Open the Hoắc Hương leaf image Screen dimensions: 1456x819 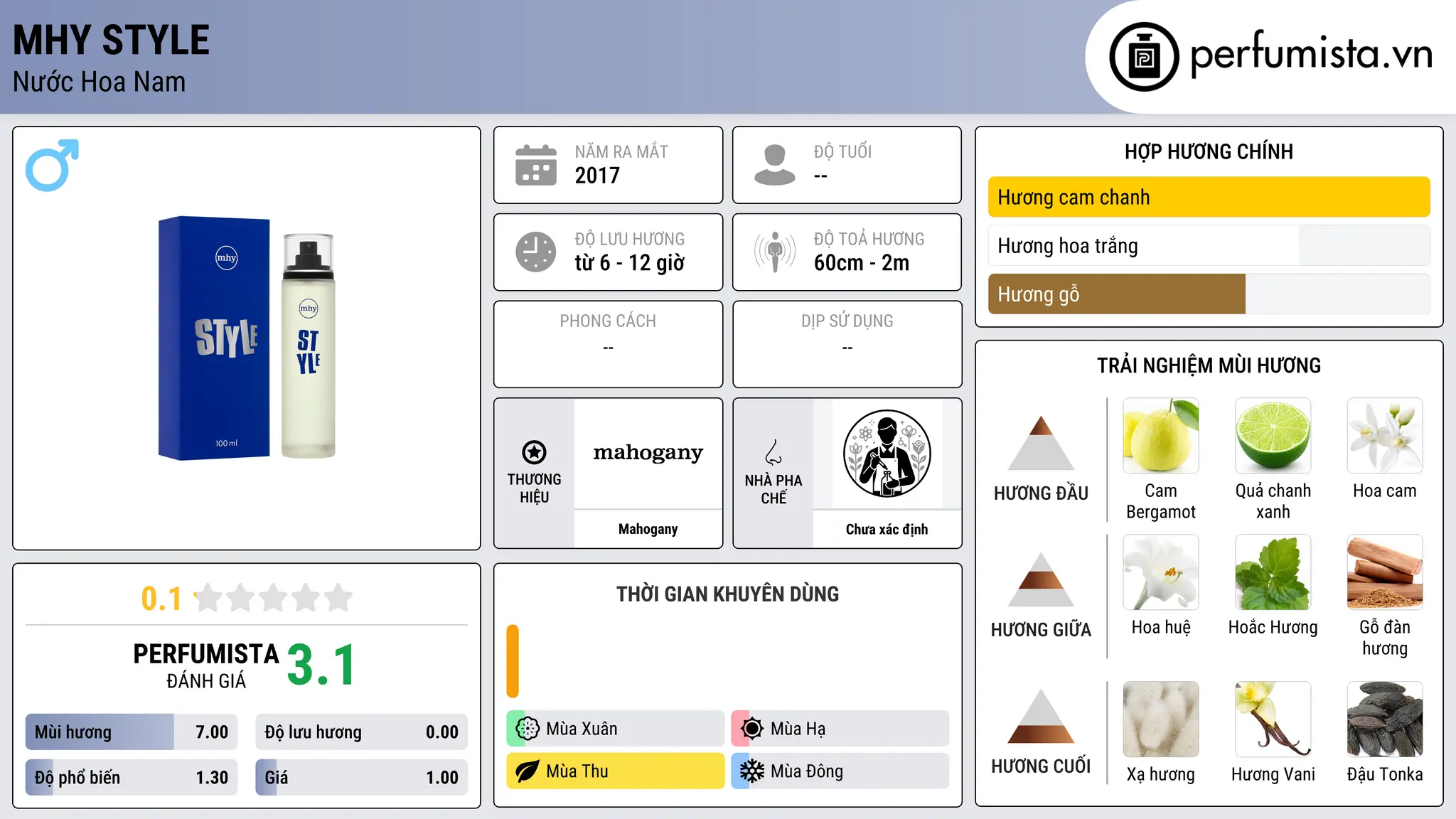(x=1273, y=572)
